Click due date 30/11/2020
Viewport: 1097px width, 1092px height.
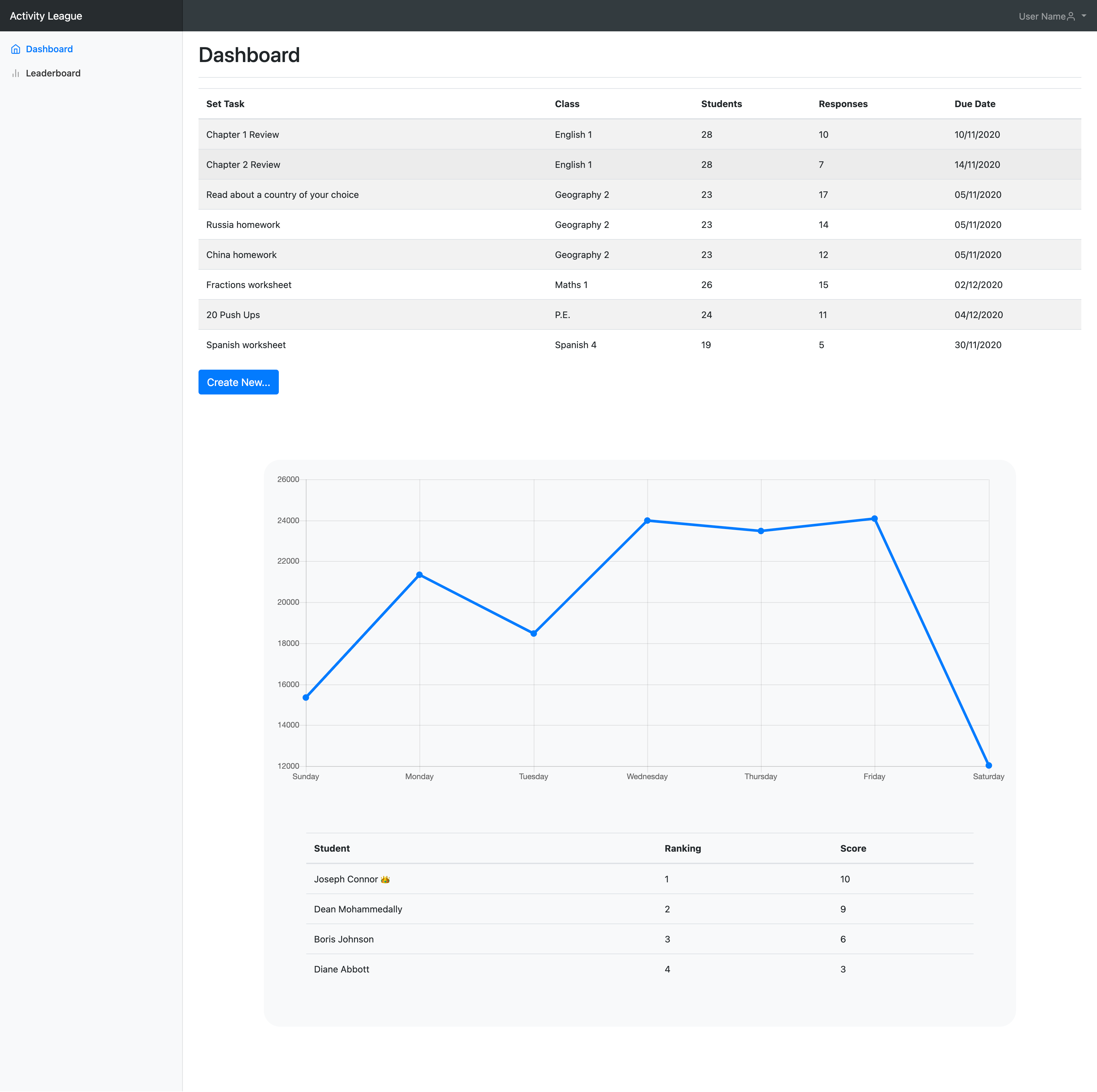click(978, 345)
